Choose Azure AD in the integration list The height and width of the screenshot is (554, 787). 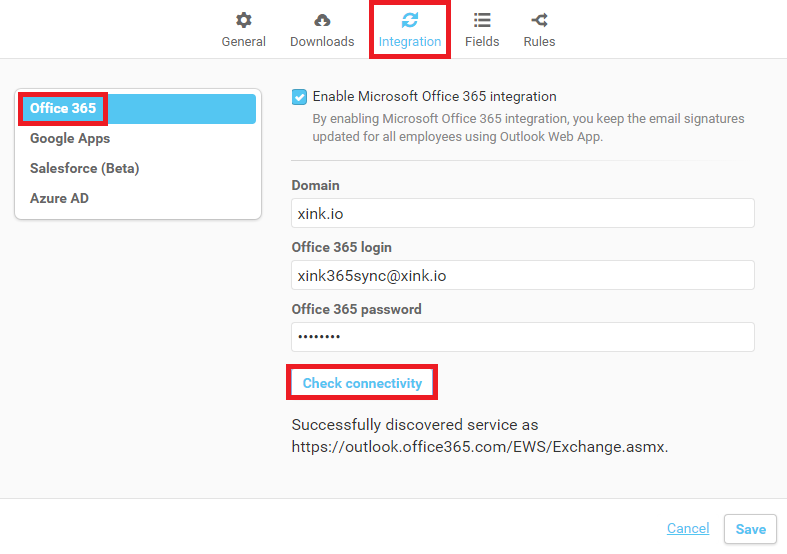138,199
